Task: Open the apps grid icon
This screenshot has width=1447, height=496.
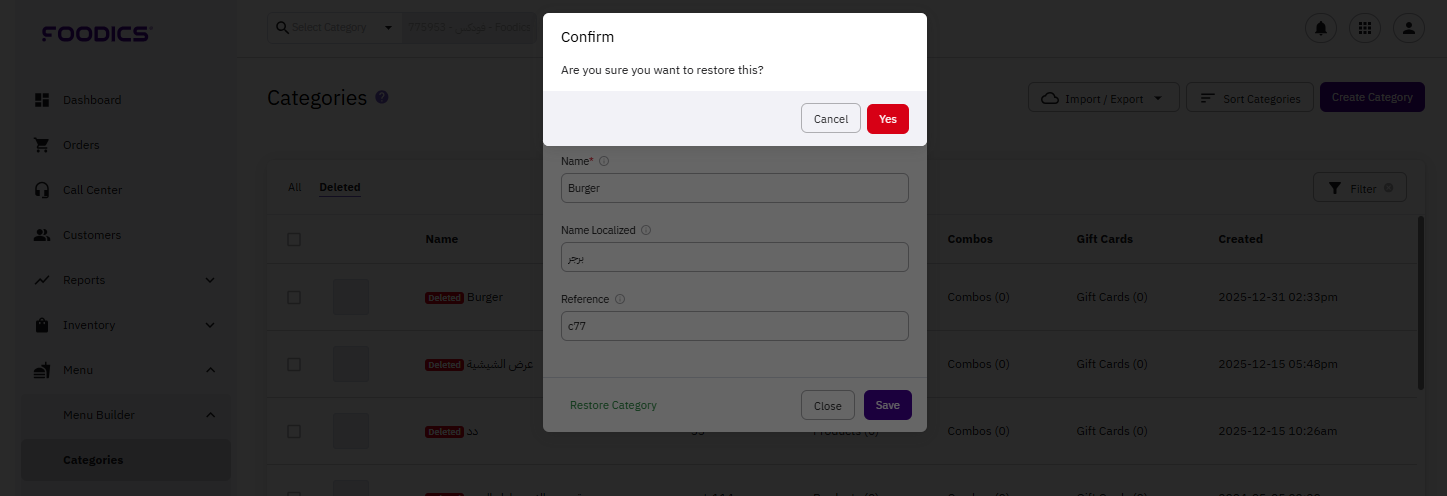Action: [1365, 28]
